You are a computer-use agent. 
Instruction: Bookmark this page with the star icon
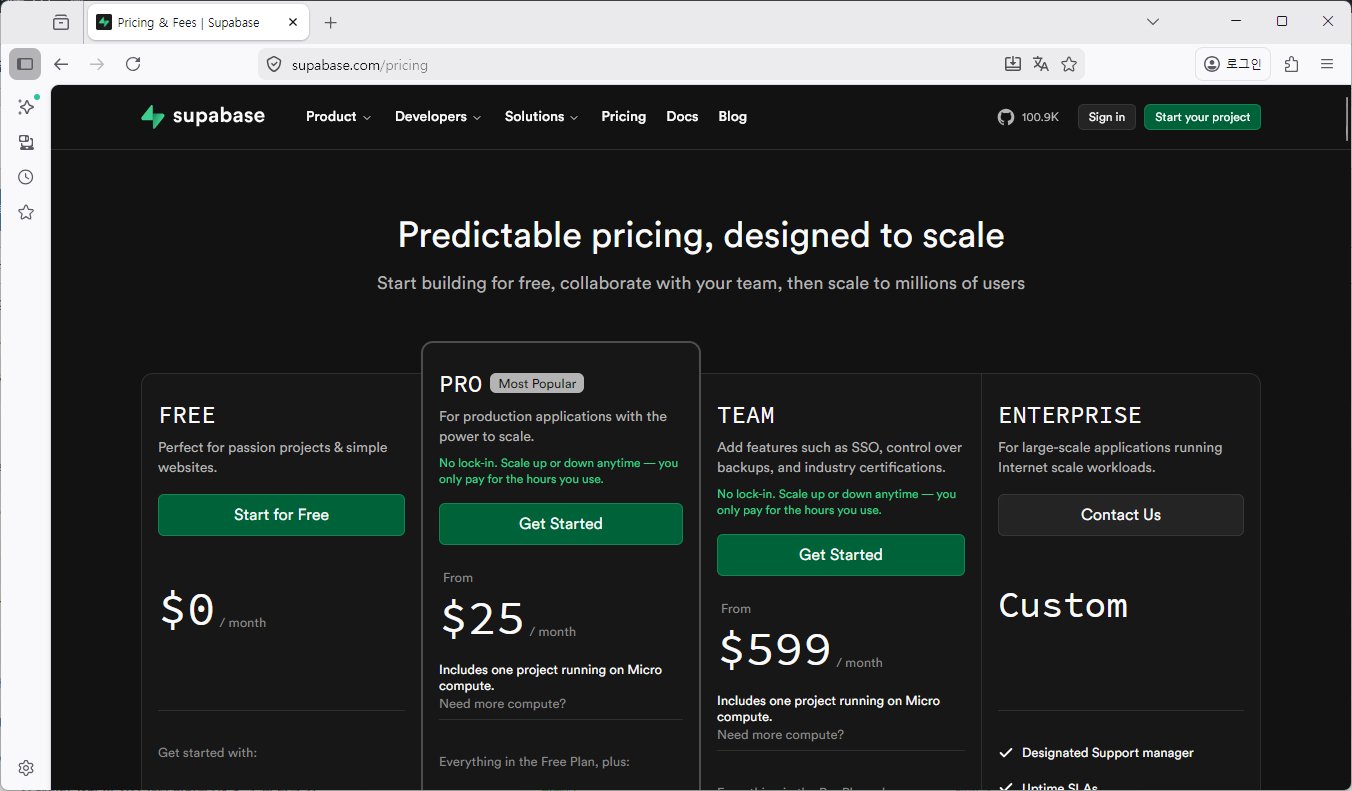[x=1069, y=64]
